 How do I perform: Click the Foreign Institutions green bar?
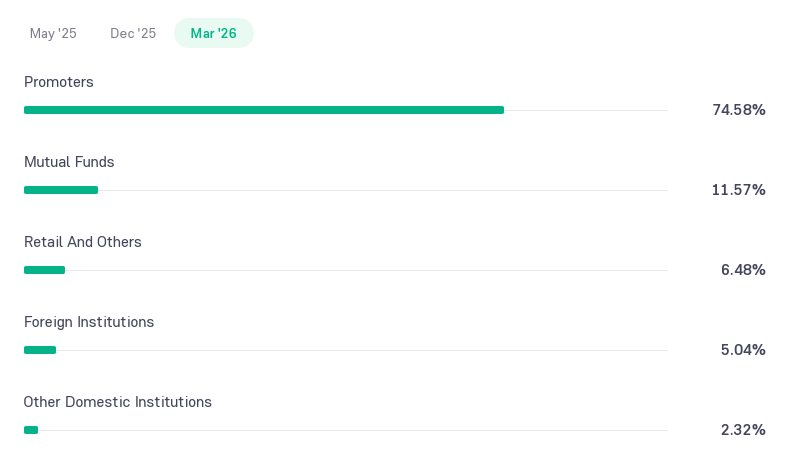point(40,350)
